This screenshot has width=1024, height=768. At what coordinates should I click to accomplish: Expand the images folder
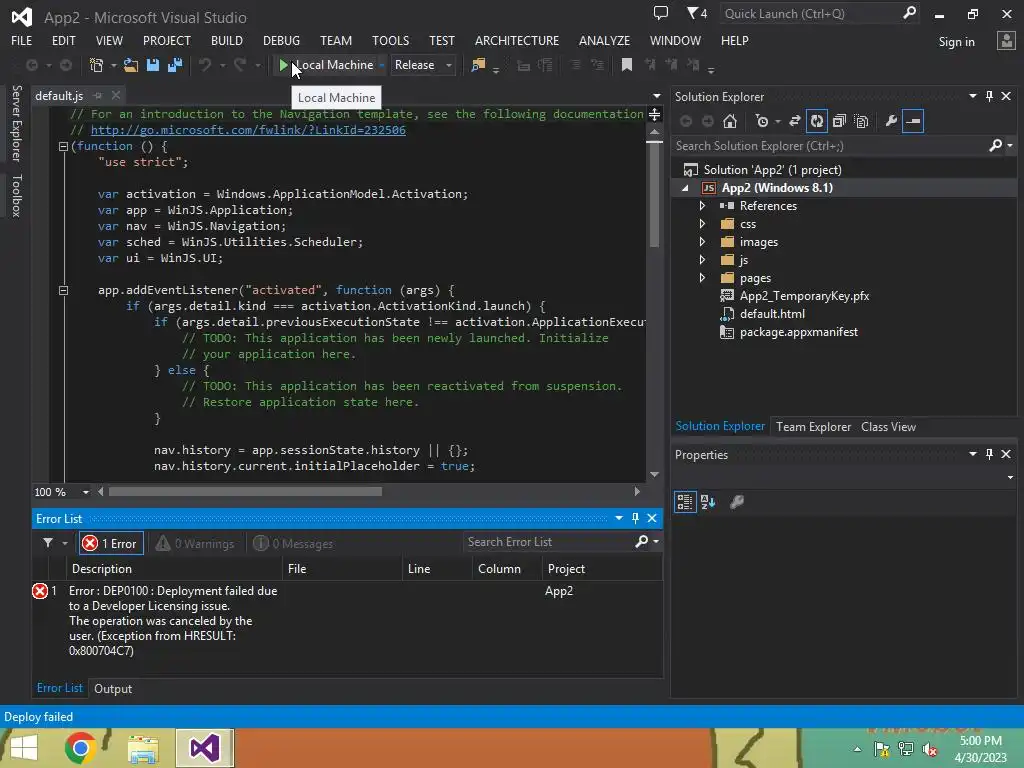pyautogui.click(x=702, y=242)
